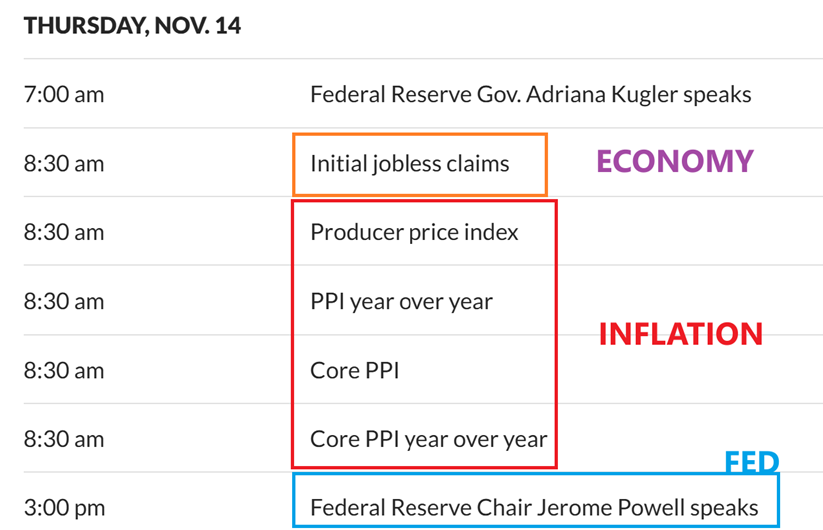823x530 pixels.
Task: Click 8:30 am next to PPI year over year
Action: click(x=64, y=301)
